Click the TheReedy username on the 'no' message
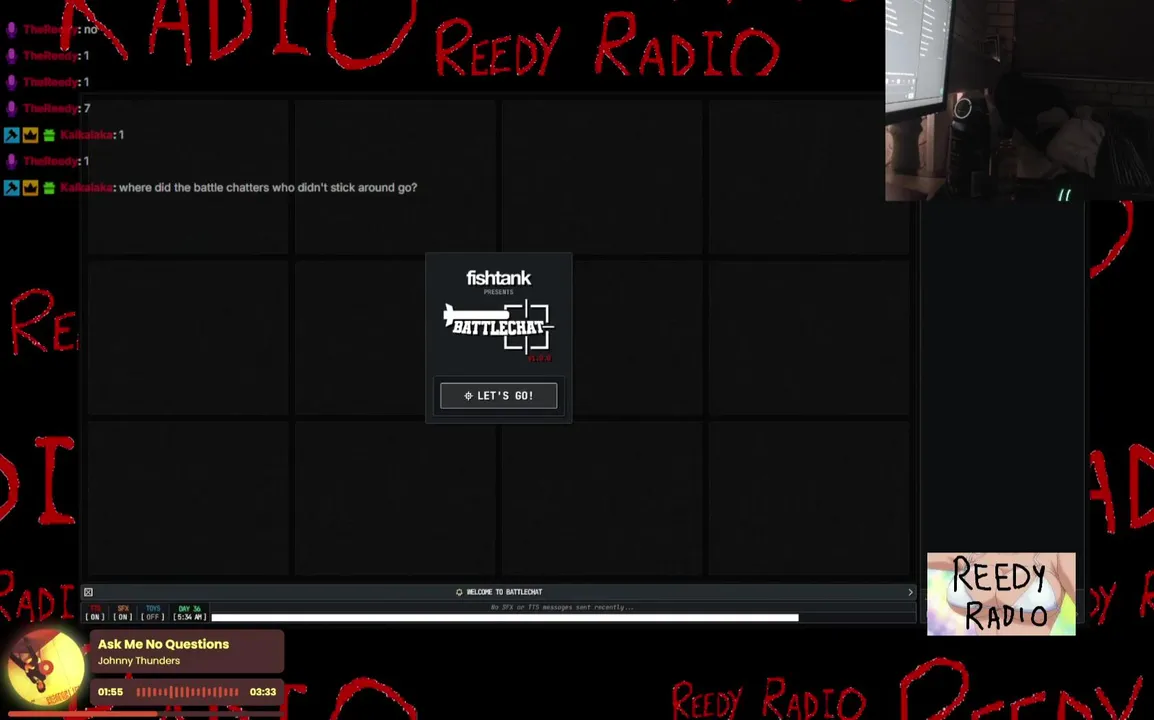Viewport: 1154px width, 720px height. coord(51,29)
